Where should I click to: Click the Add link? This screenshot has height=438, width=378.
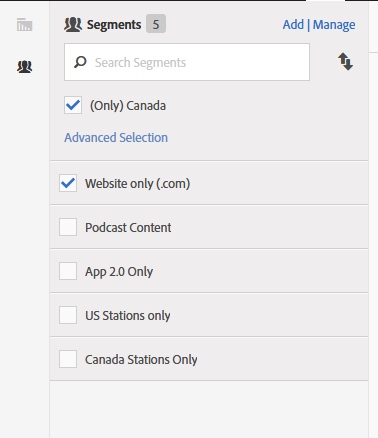click(x=293, y=25)
